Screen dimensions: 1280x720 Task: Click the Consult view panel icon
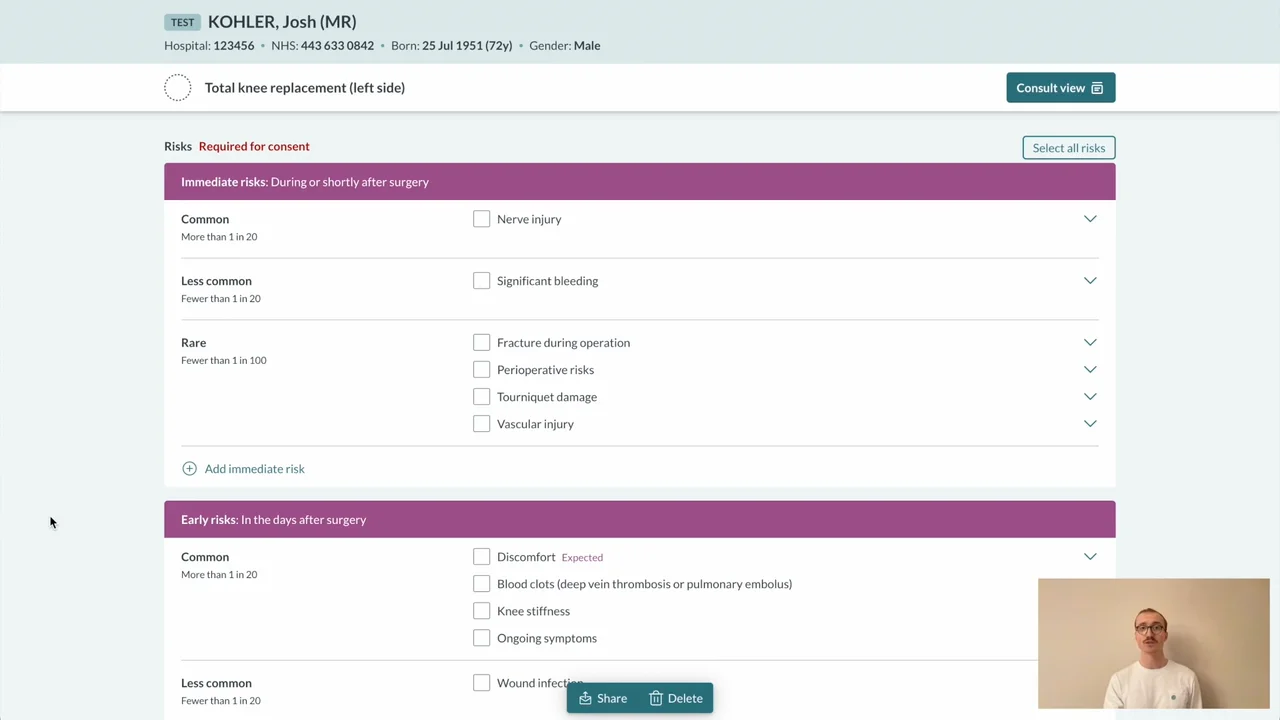(x=1097, y=88)
